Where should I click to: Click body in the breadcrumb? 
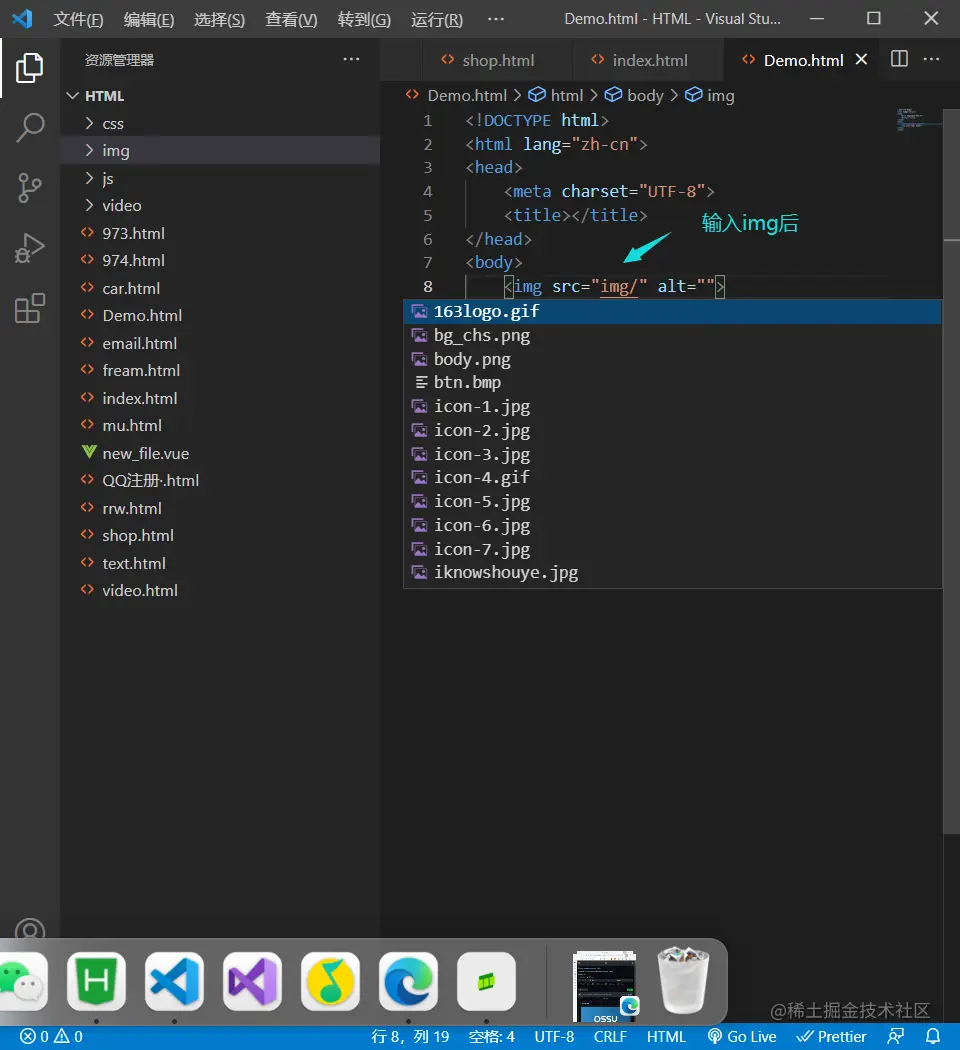click(634, 96)
